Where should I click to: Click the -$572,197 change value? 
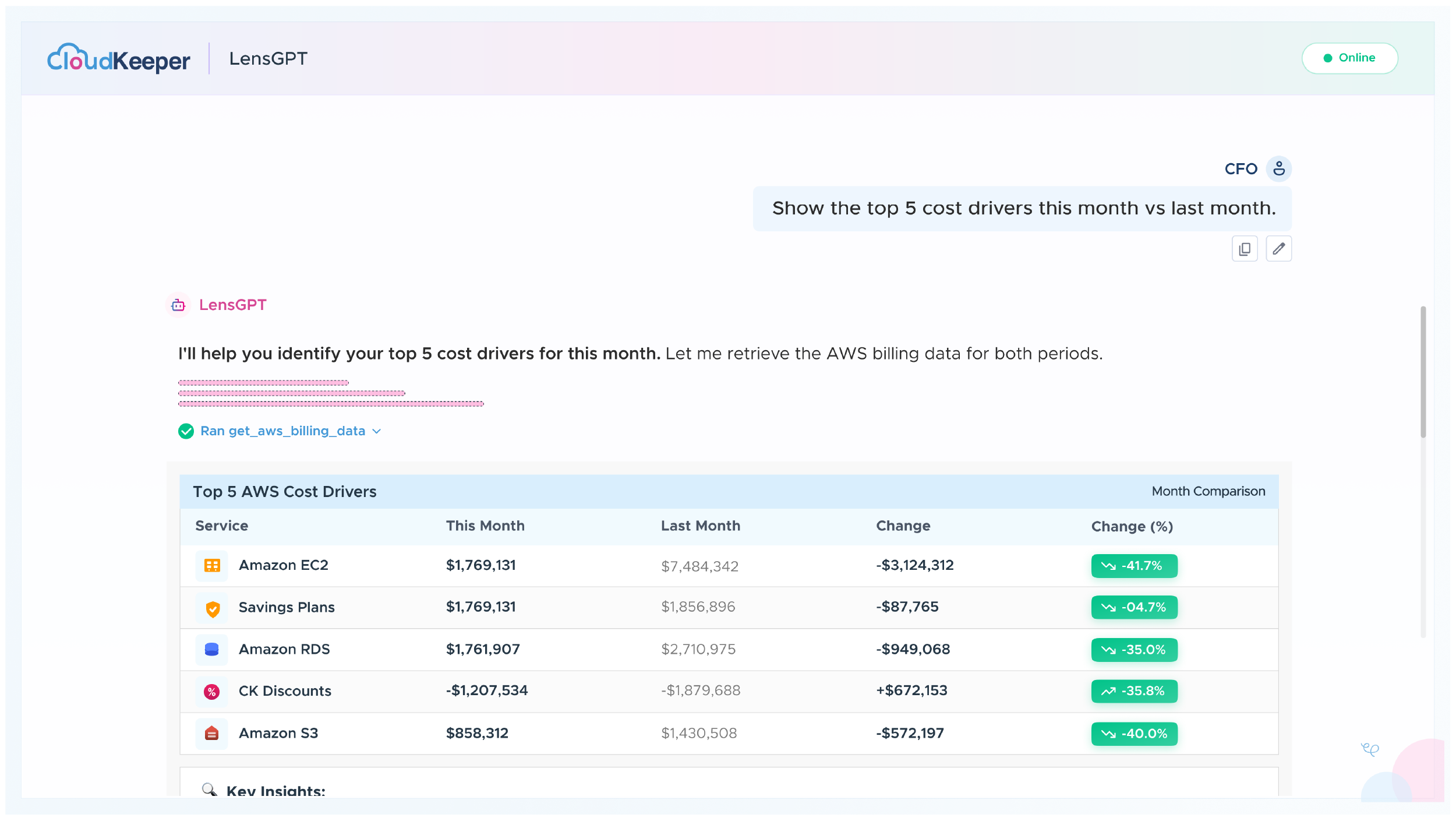pos(910,733)
